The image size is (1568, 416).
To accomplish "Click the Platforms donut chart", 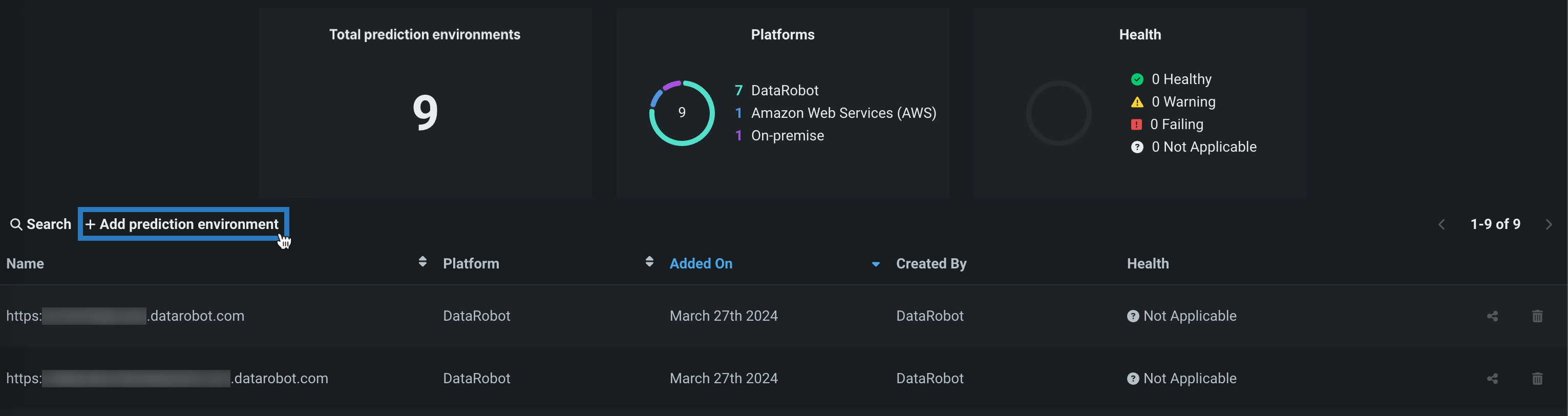I will (x=681, y=113).
